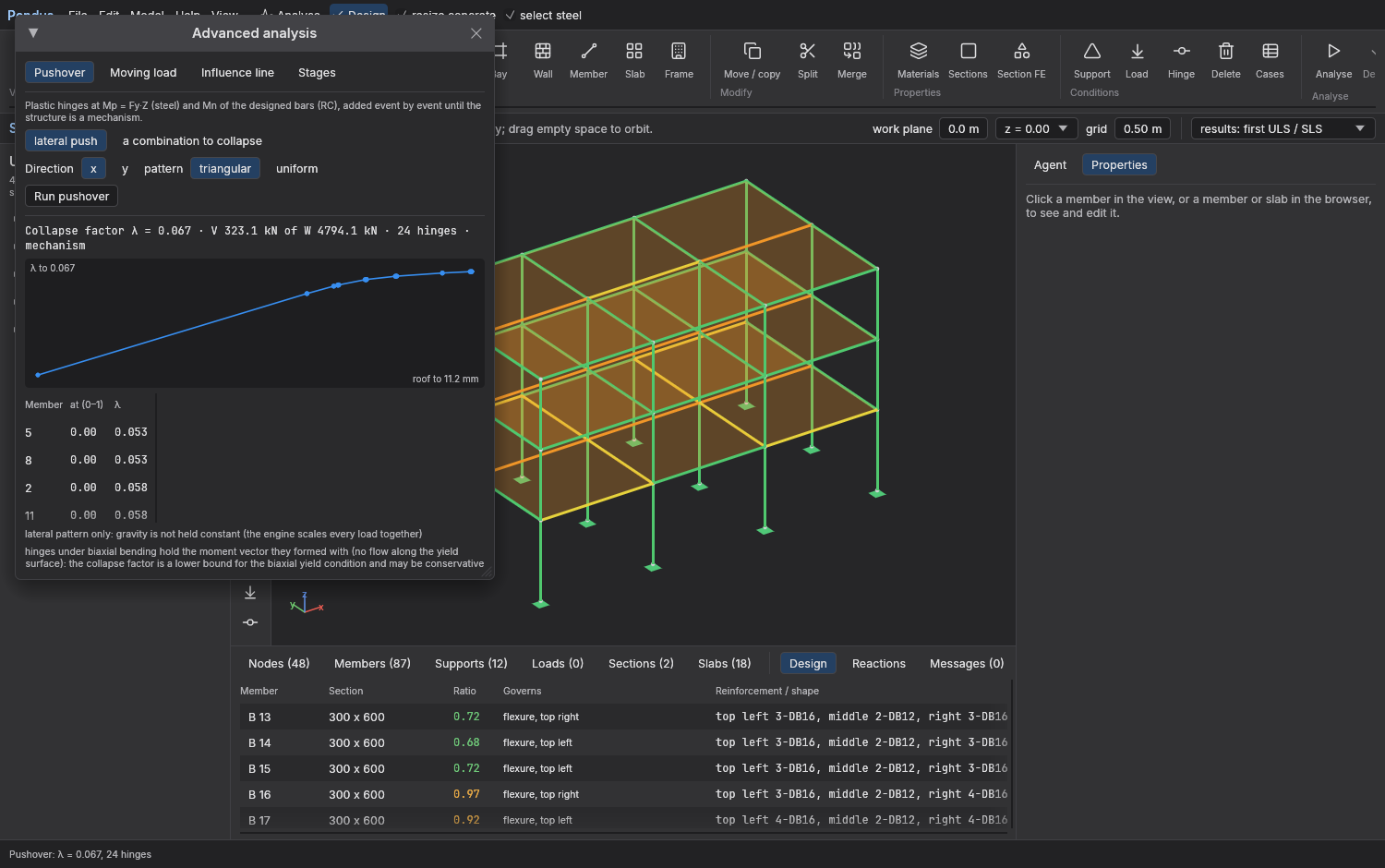Choose a combination to collapse mode

[x=192, y=141]
